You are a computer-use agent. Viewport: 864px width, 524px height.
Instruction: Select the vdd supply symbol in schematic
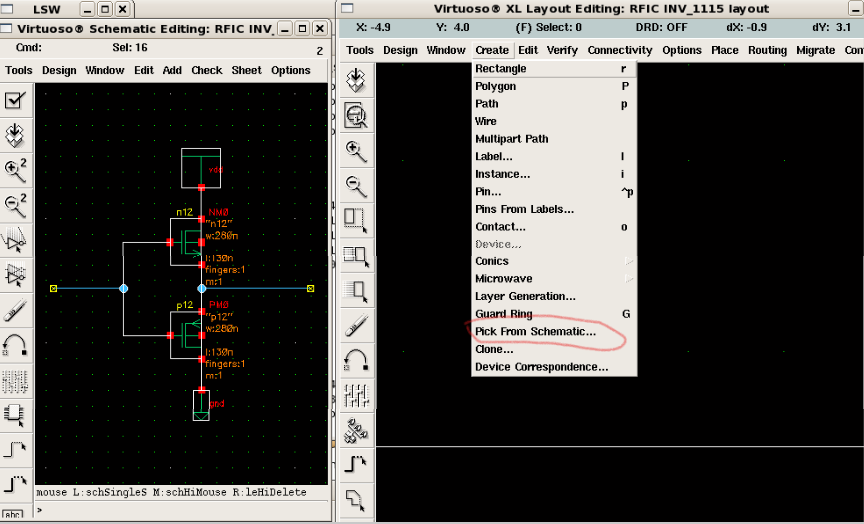201,168
